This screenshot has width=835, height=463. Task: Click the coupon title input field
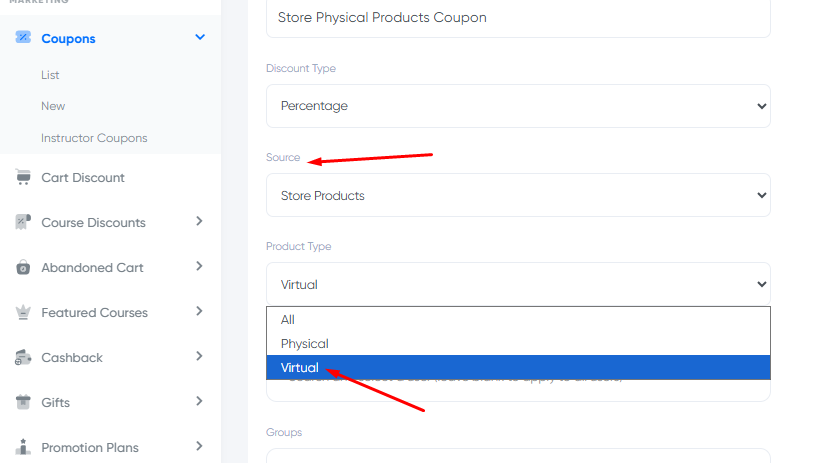point(518,18)
